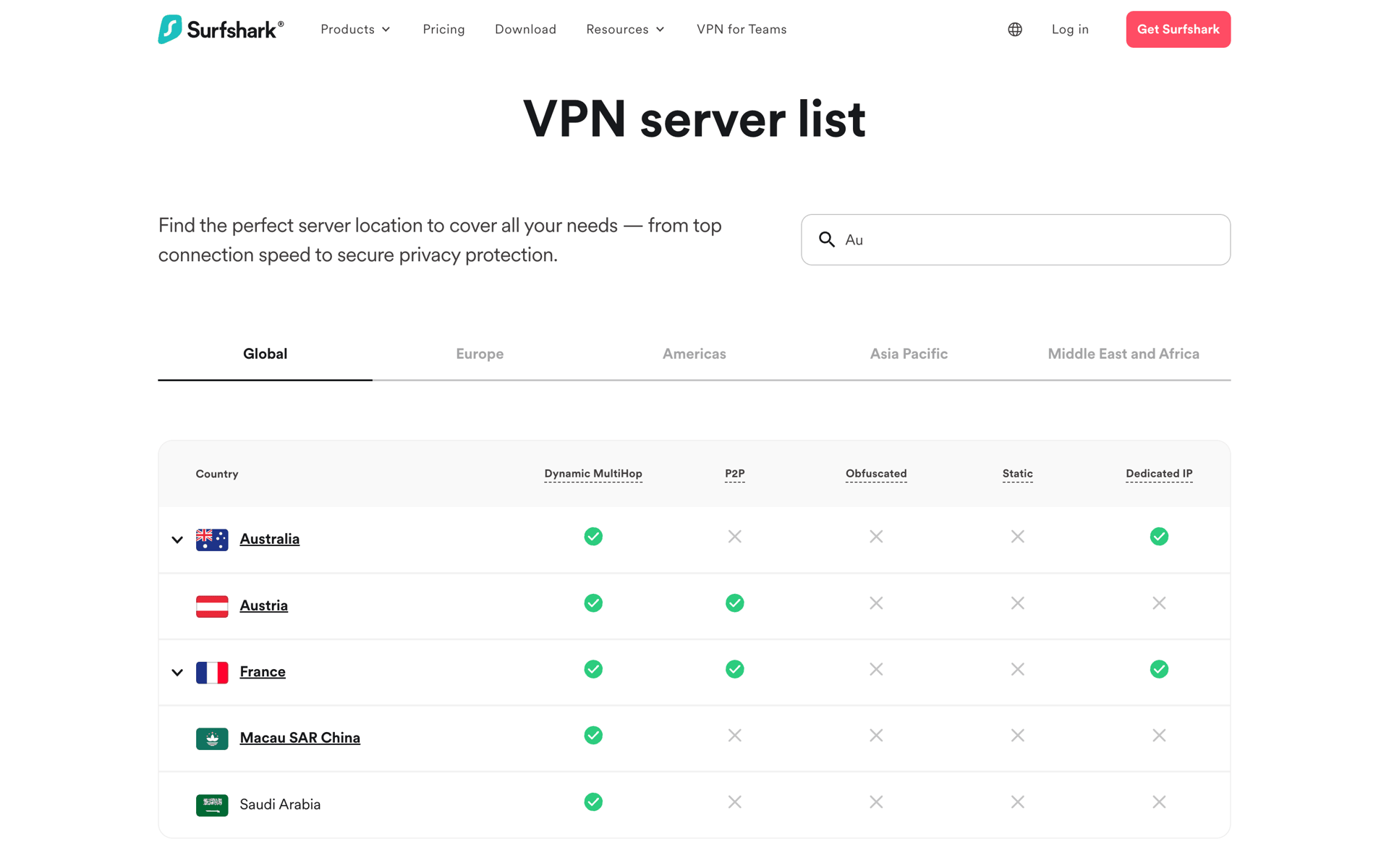Screen dimensions: 1389x868
Task: Click the Static column header
Action: pyautogui.click(x=1018, y=474)
